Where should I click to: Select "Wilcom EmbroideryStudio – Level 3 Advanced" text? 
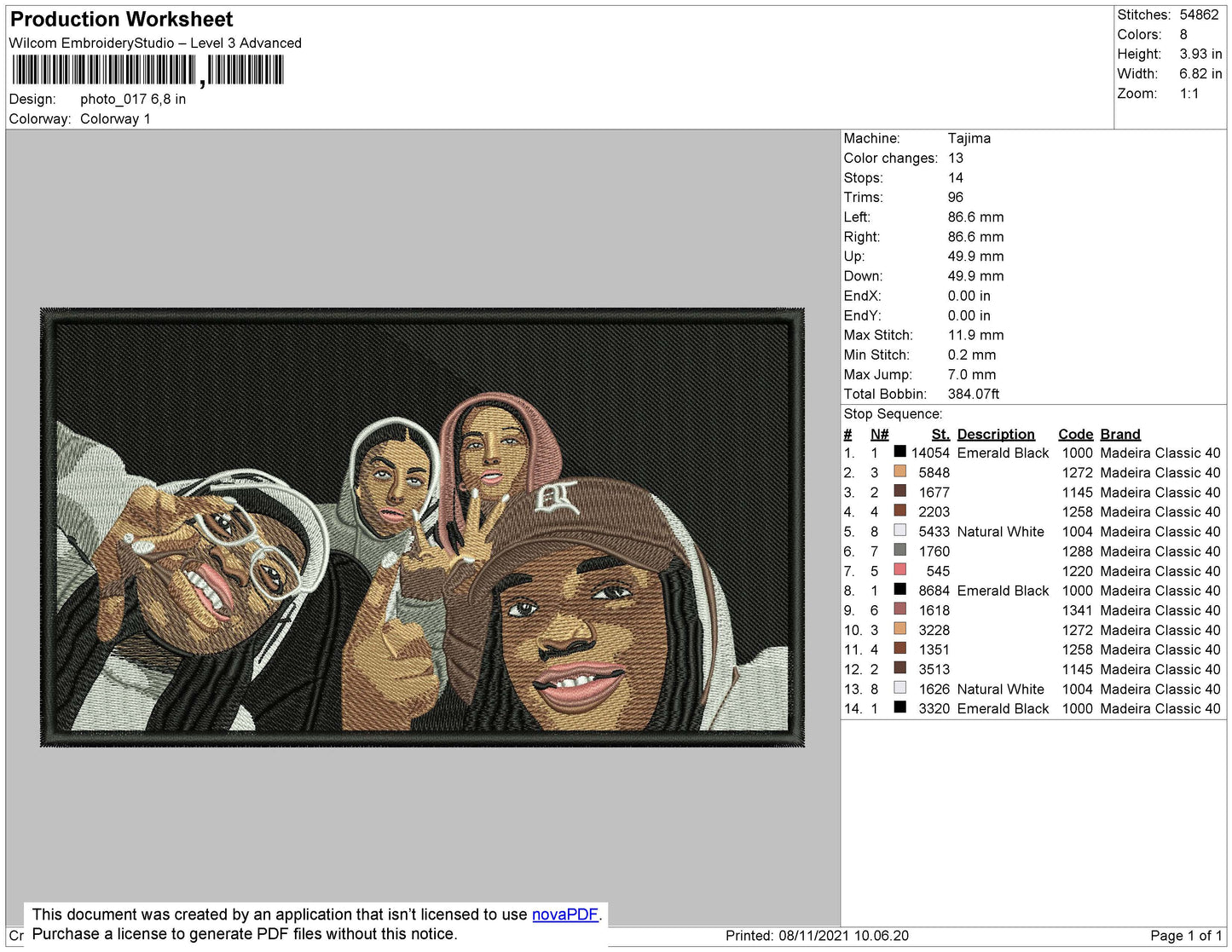(155, 43)
